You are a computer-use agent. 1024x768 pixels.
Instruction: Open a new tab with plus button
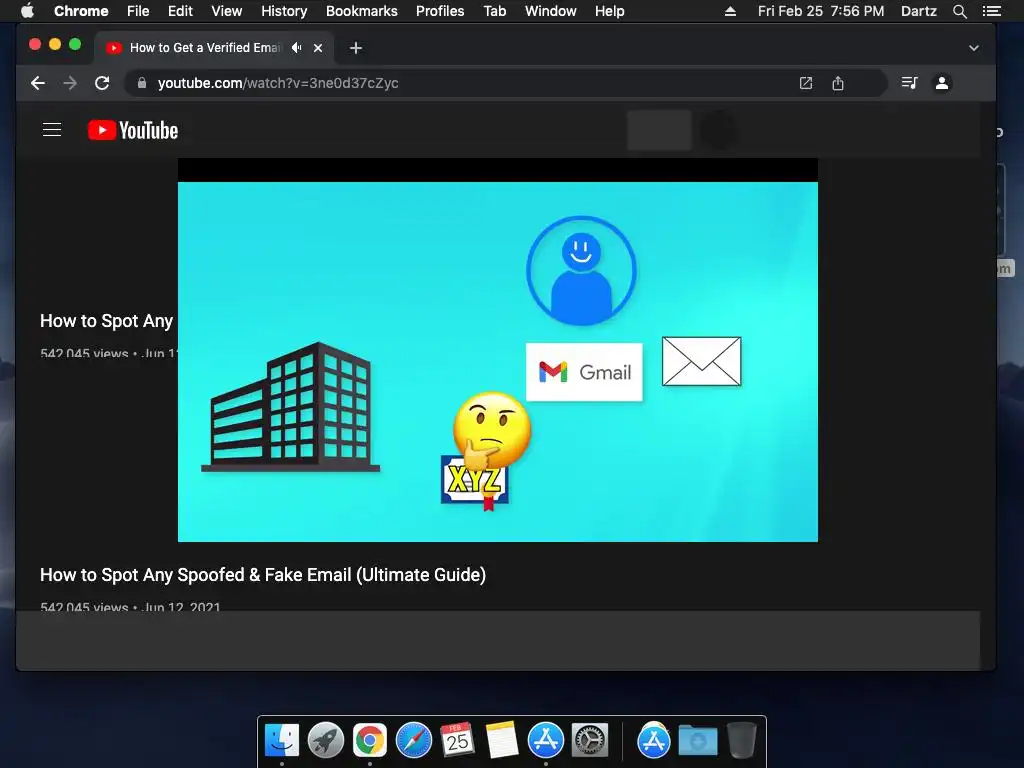click(x=355, y=48)
